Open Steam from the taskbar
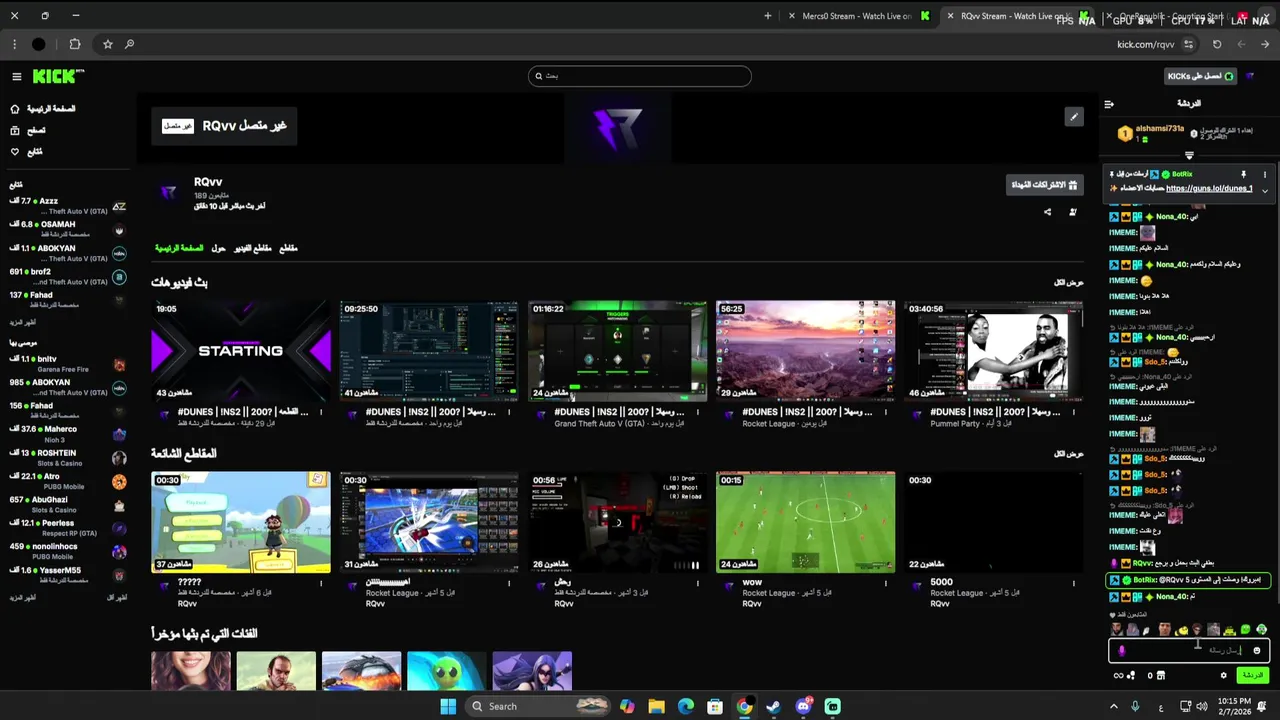This screenshot has height=720, width=1280. click(x=774, y=706)
